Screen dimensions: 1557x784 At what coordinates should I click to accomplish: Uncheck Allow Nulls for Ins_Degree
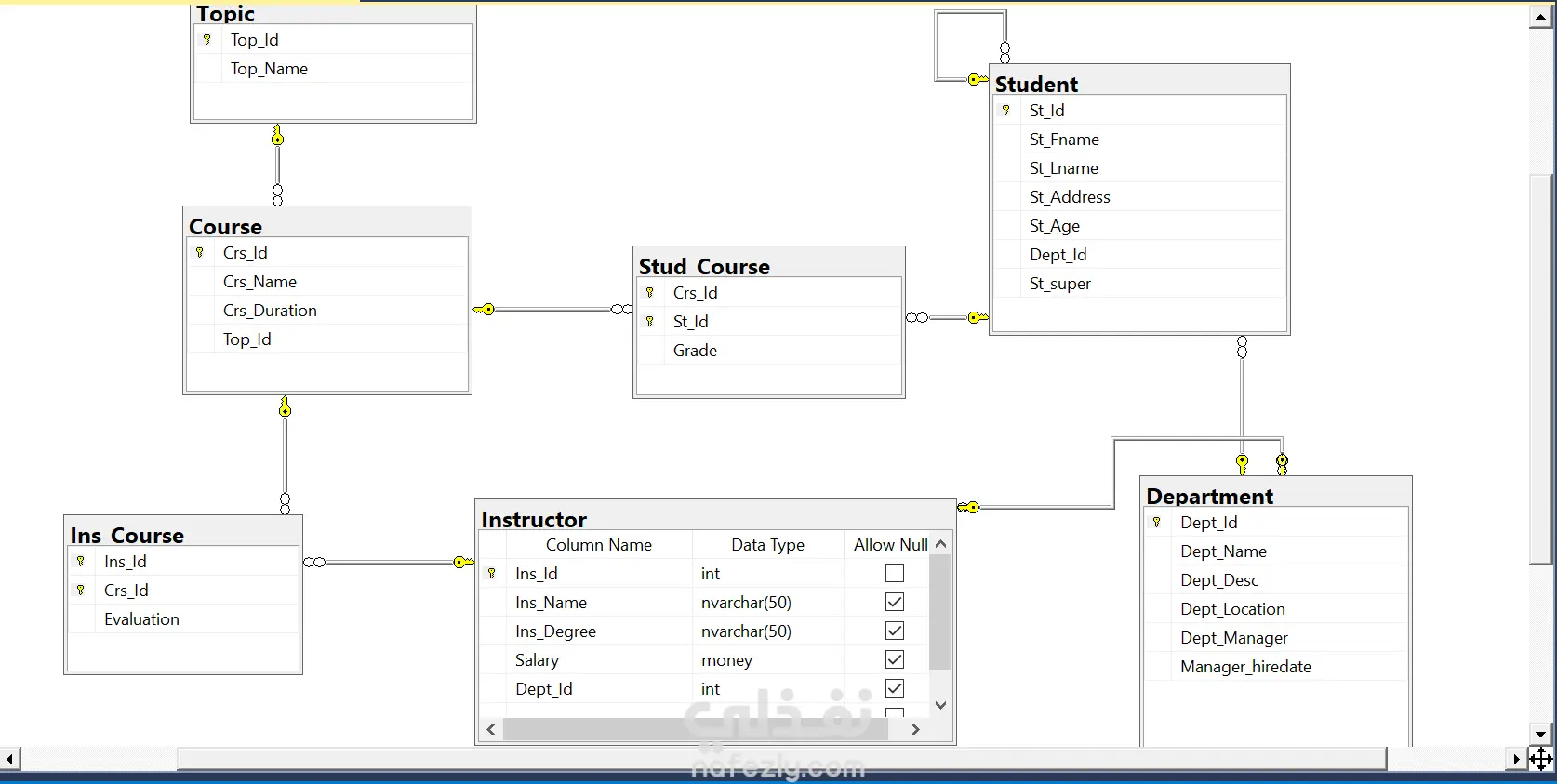(x=895, y=631)
